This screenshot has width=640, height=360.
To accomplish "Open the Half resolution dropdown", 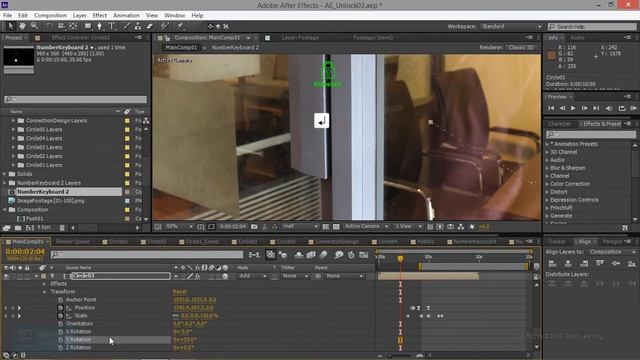I will 300,226.
